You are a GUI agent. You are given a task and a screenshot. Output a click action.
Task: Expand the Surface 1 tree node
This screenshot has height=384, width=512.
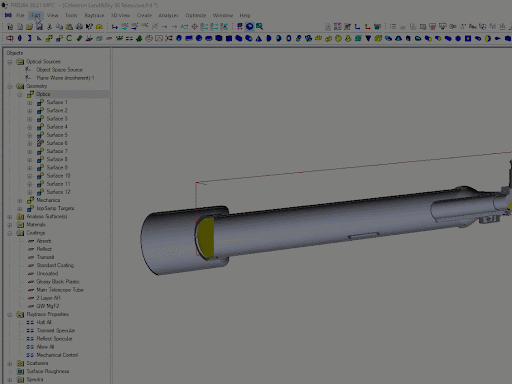point(30,102)
